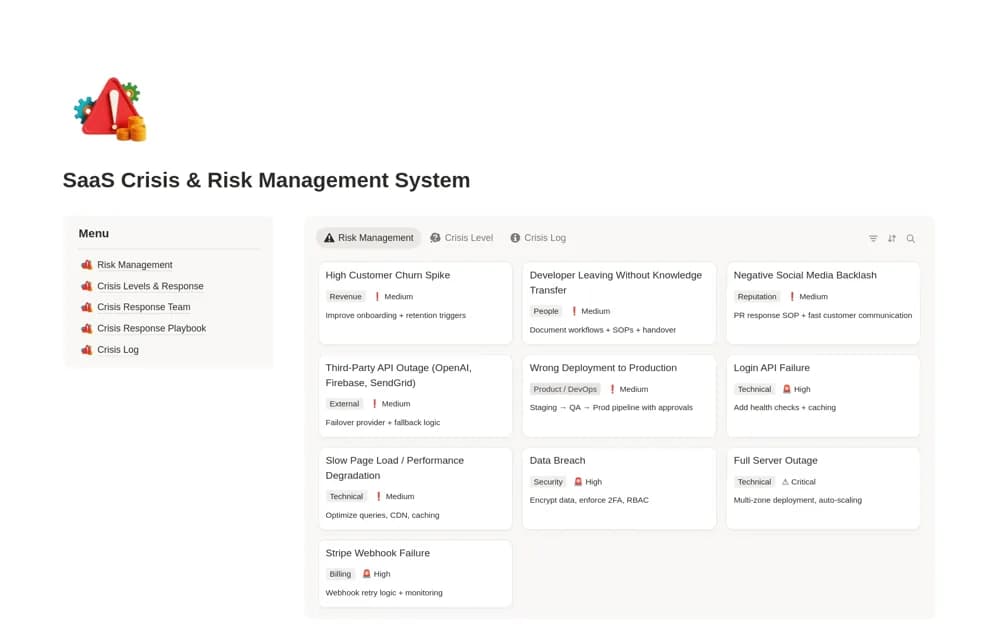Click megaphone icon beside Crisis Log link
Viewport: 1000px width, 624px height.
(x=87, y=350)
